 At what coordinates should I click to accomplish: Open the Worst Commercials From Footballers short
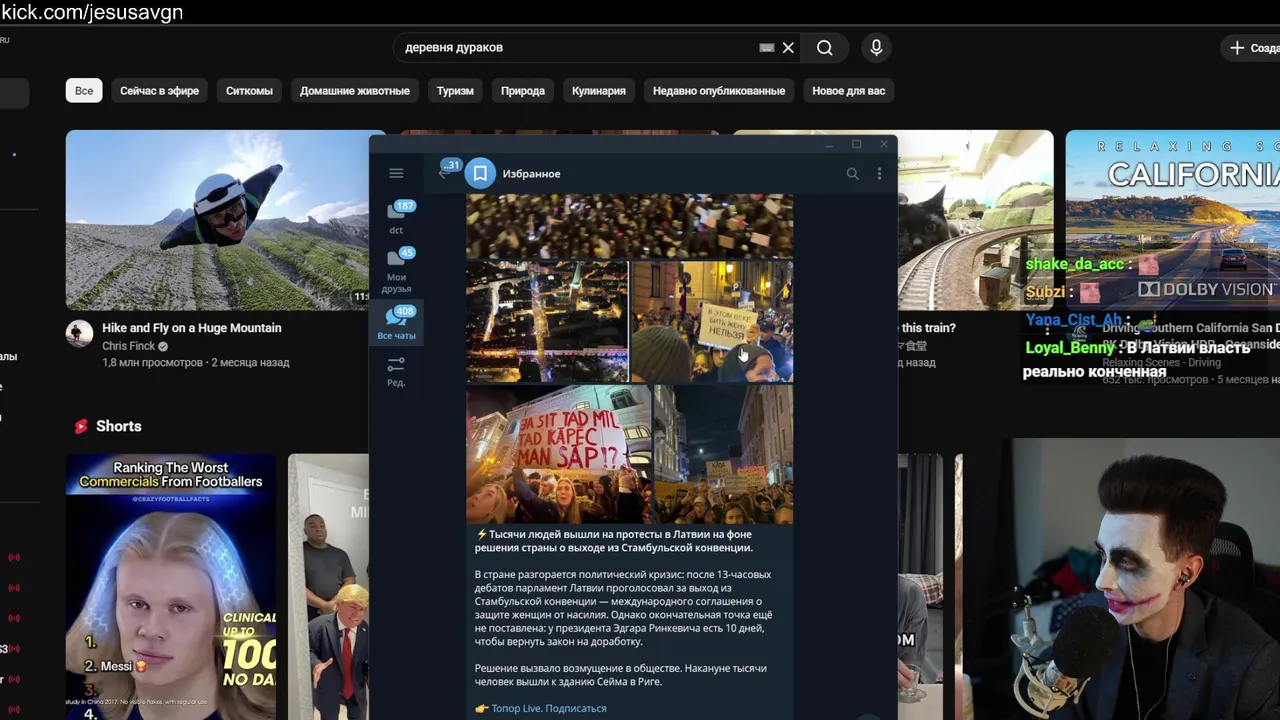(171, 587)
